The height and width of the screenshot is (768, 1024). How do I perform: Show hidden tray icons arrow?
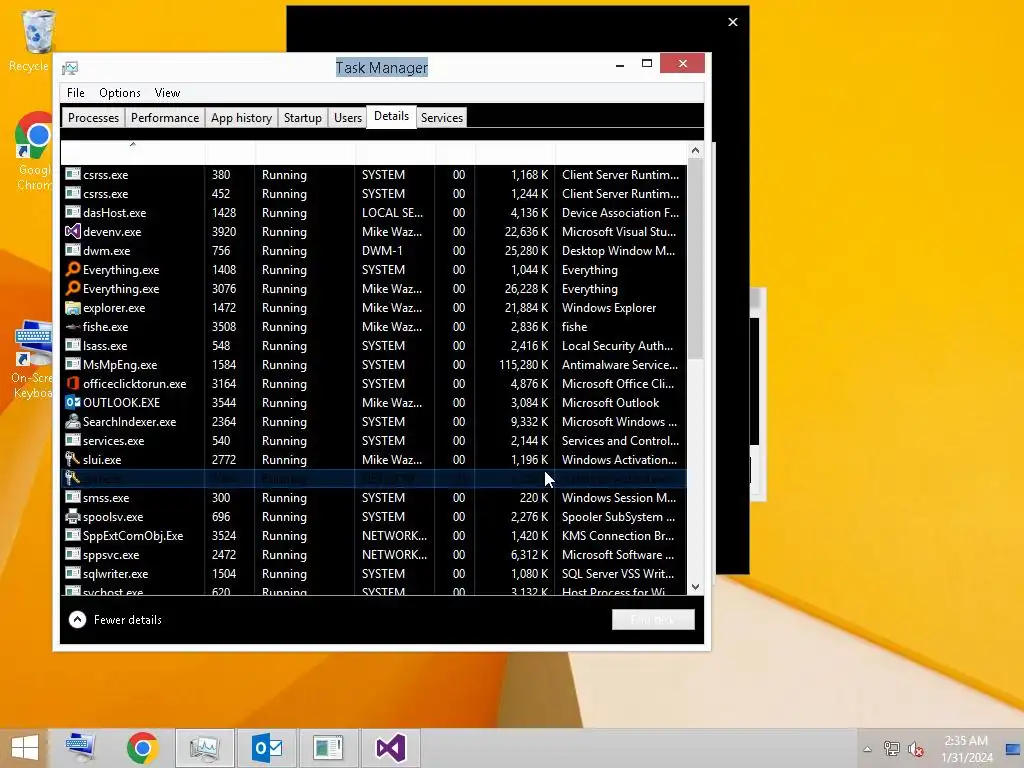[867, 749]
